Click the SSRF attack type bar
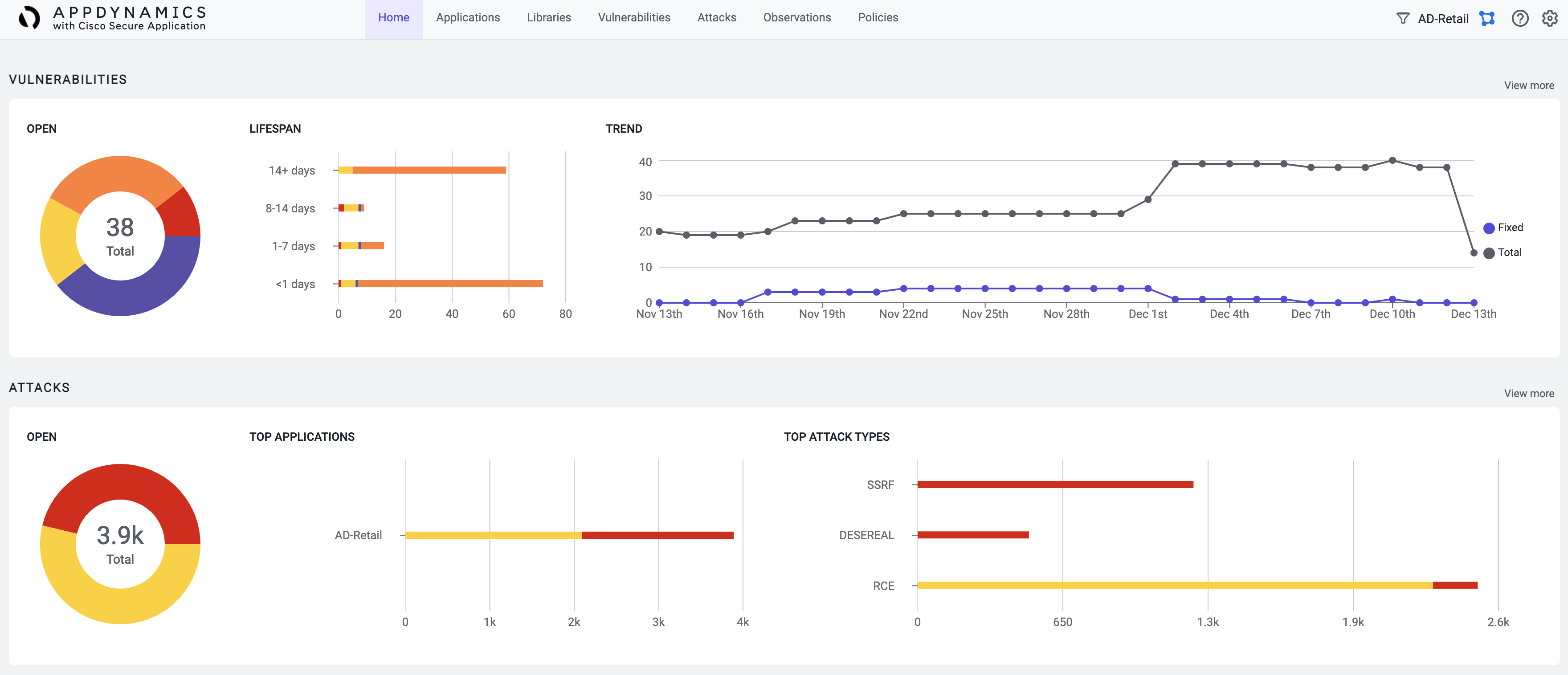 click(1054, 484)
